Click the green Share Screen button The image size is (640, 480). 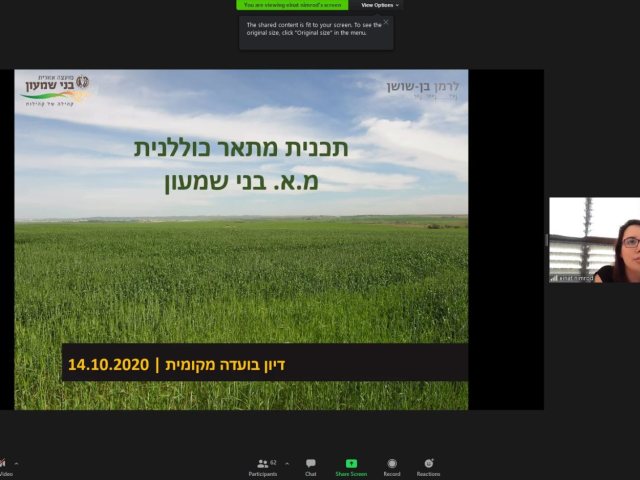[x=351, y=468]
